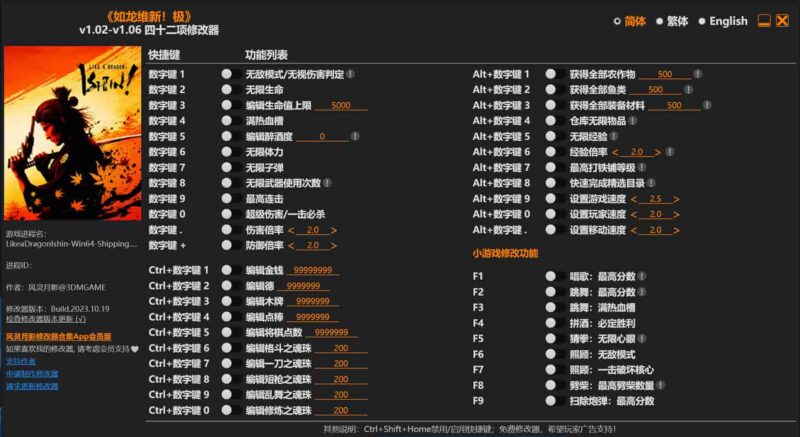The height and width of the screenshot is (437, 800).
Task: Toggle 仓库无限物品 switch
Action: click(555, 121)
